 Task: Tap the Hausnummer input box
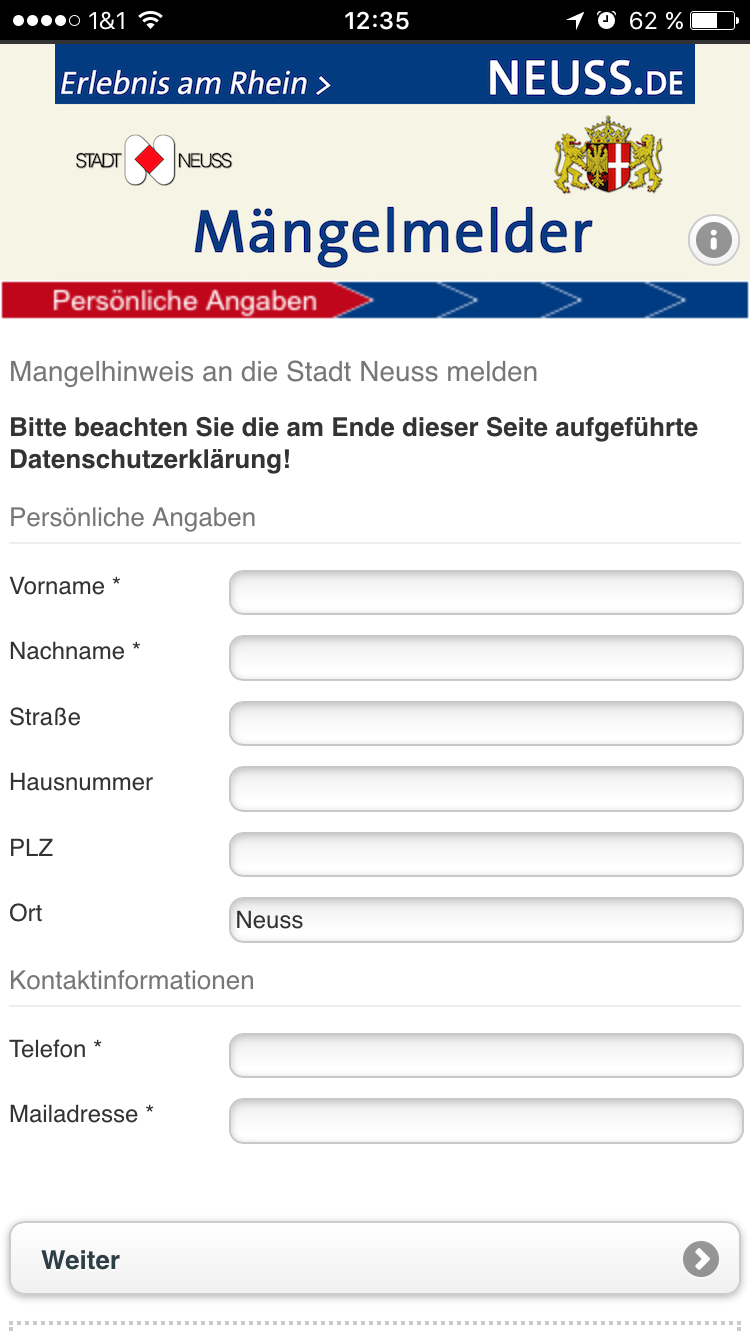click(x=486, y=789)
